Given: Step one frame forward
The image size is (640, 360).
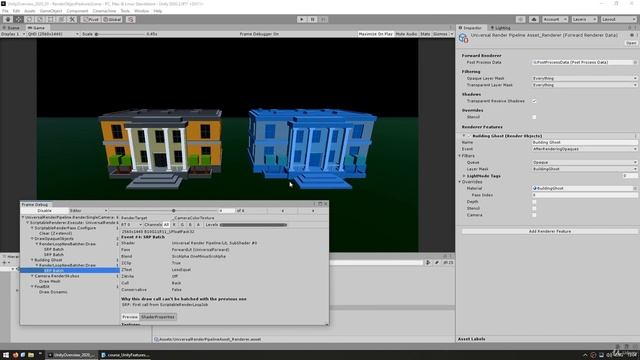Looking at the screenshot, I should click(x=323, y=19).
